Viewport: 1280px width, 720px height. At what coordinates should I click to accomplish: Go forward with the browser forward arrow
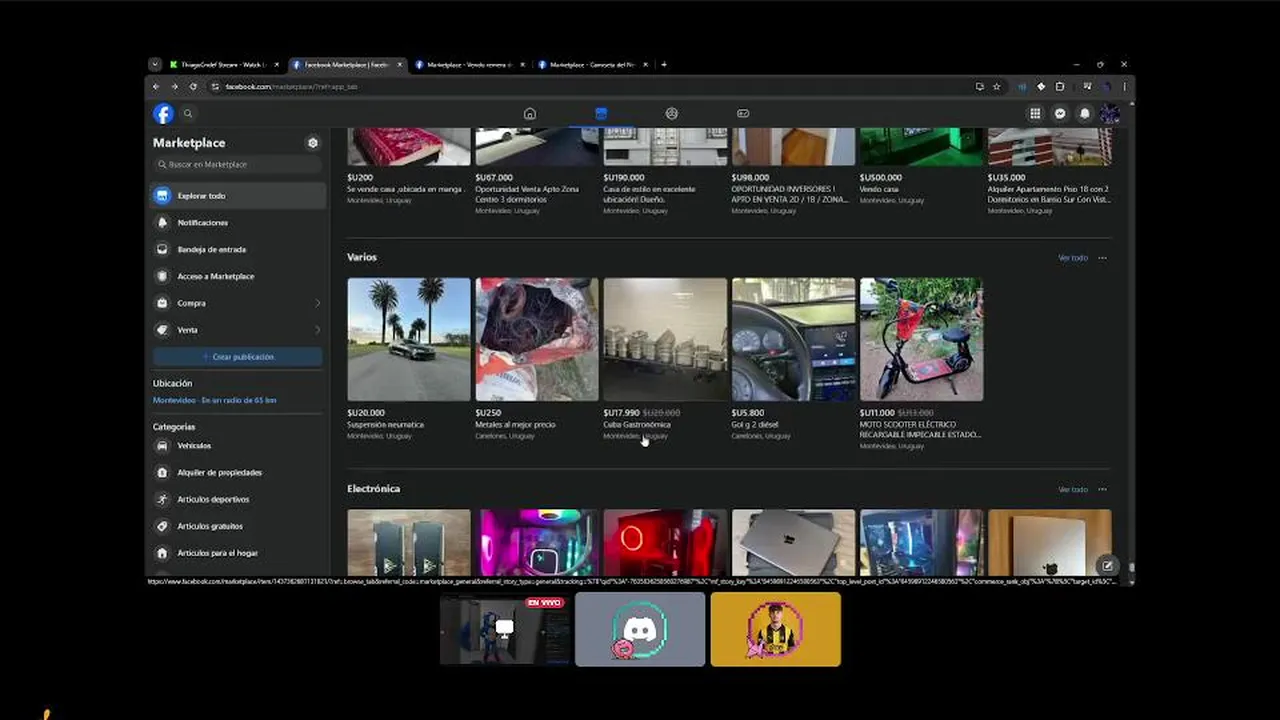tap(174, 87)
